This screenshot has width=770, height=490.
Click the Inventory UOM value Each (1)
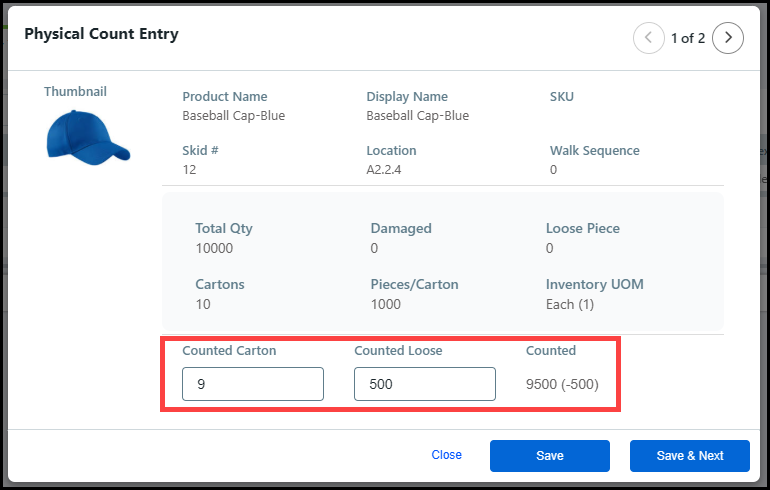(x=570, y=304)
